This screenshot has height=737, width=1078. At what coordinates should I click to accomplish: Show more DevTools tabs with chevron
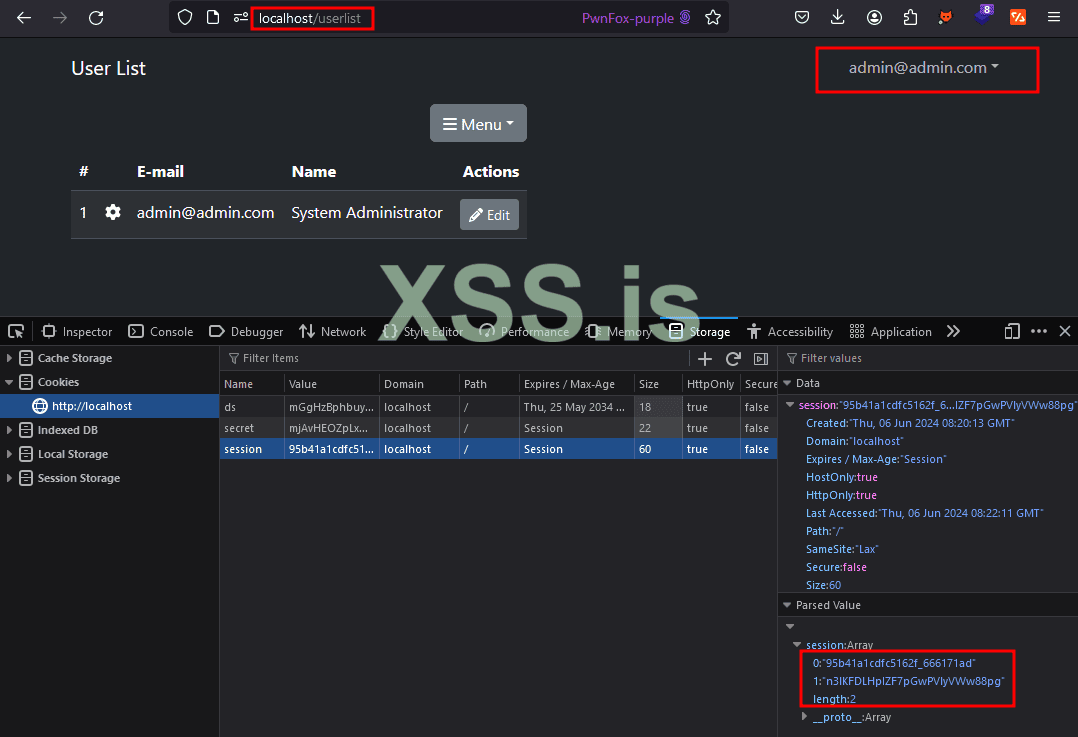point(953,332)
